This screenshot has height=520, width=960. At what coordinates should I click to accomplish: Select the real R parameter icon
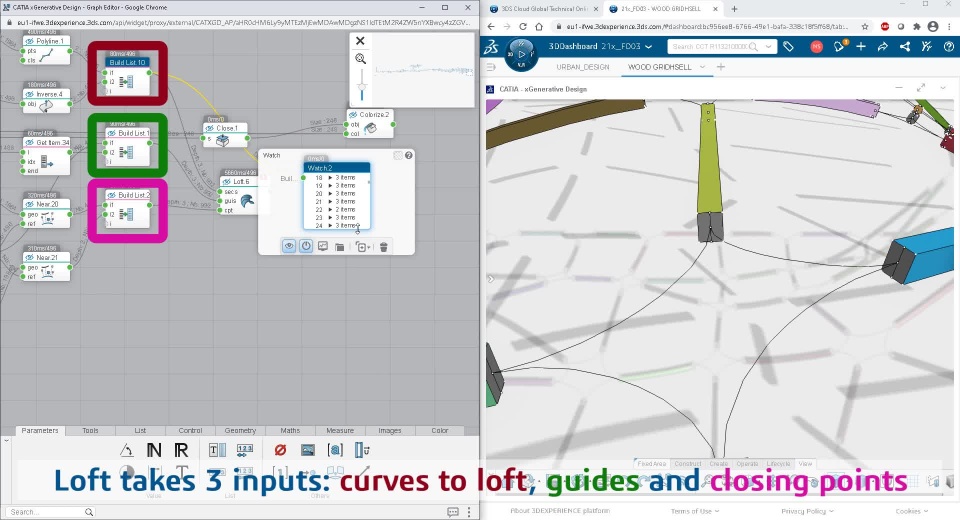click(181, 451)
